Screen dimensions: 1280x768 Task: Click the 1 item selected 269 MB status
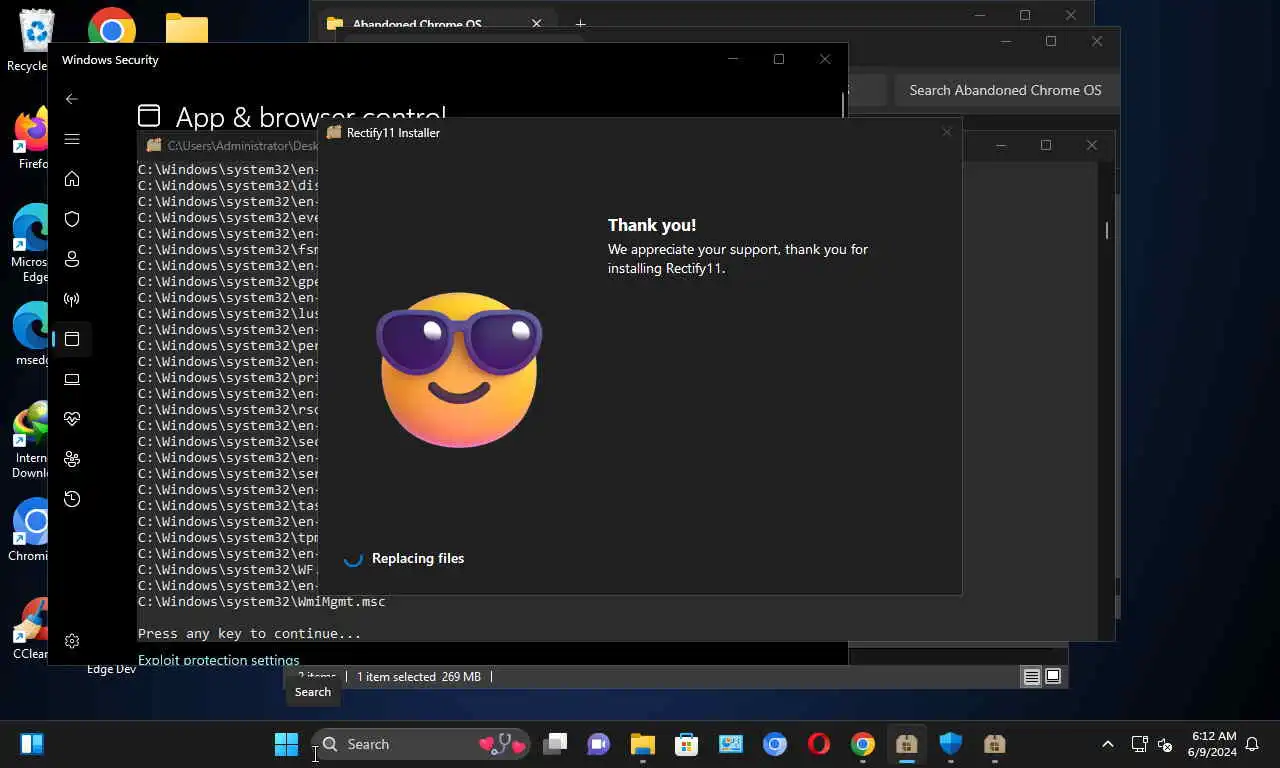click(418, 677)
